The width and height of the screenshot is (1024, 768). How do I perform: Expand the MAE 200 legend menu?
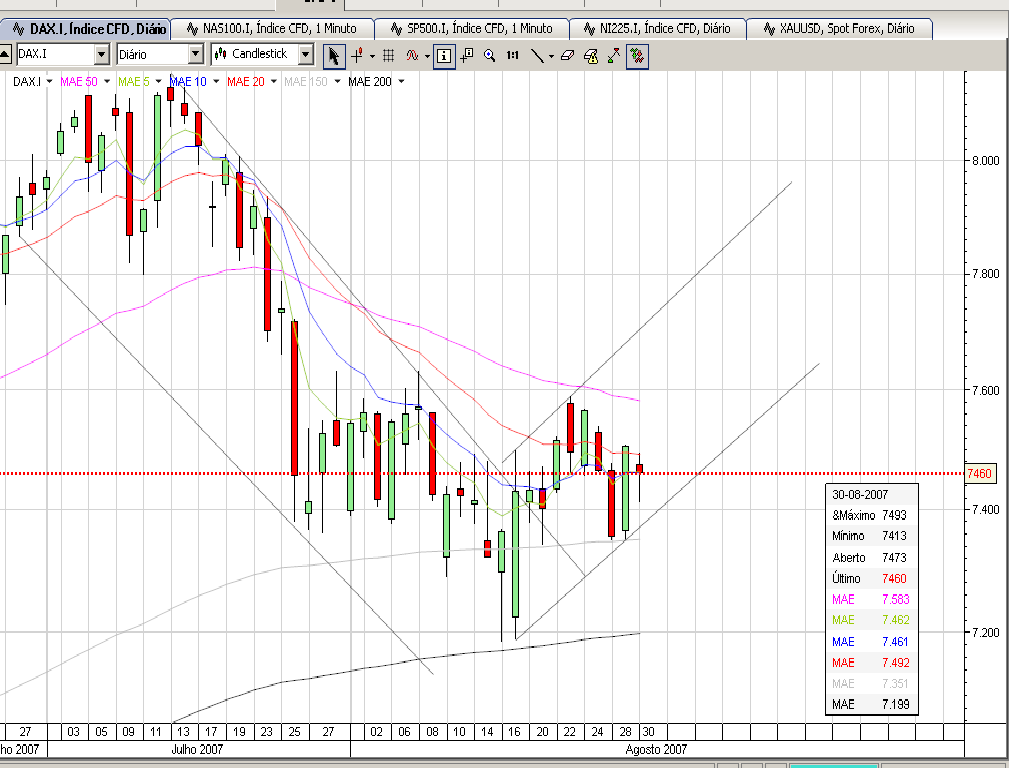tap(401, 82)
